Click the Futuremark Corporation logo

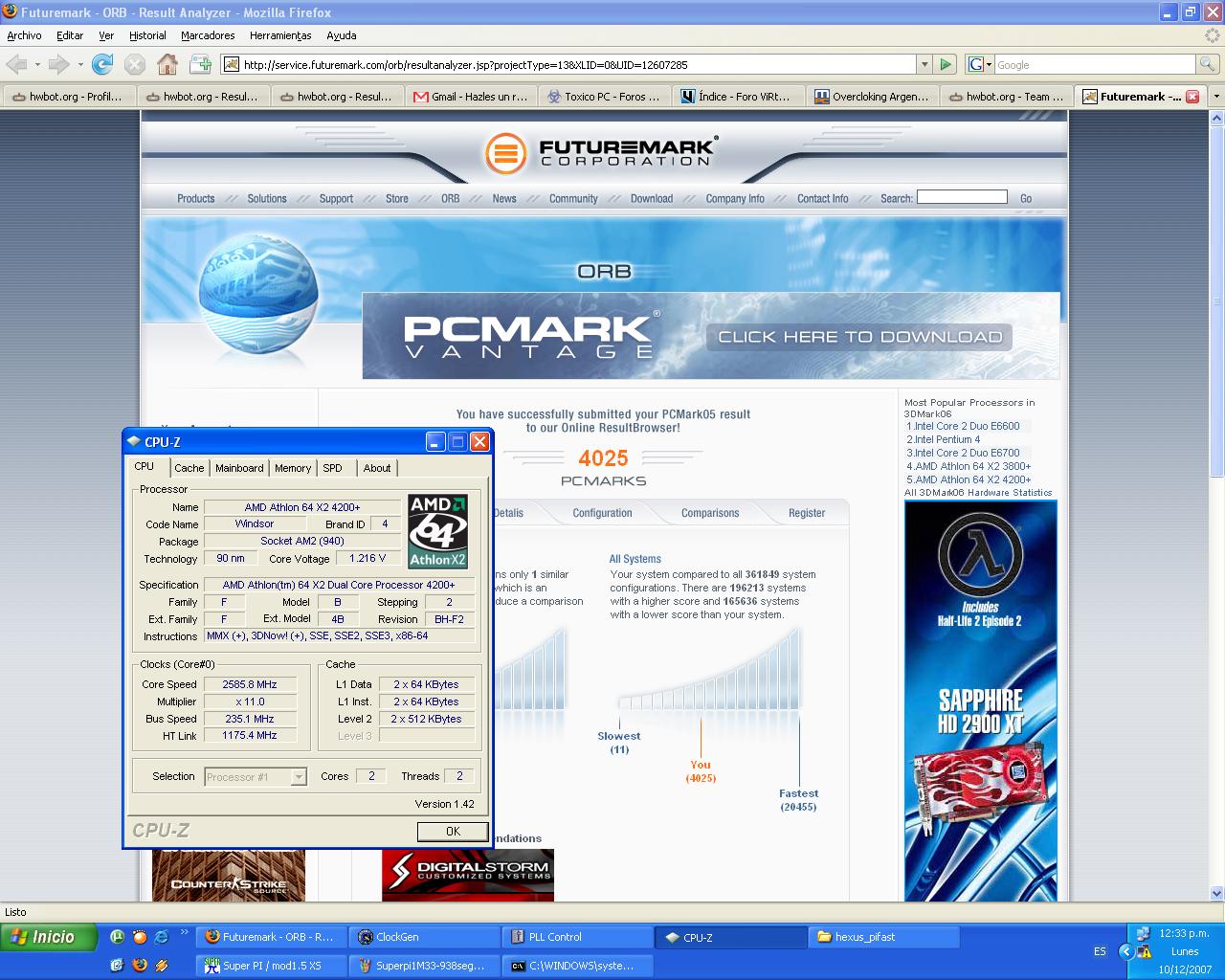point(600,152)
